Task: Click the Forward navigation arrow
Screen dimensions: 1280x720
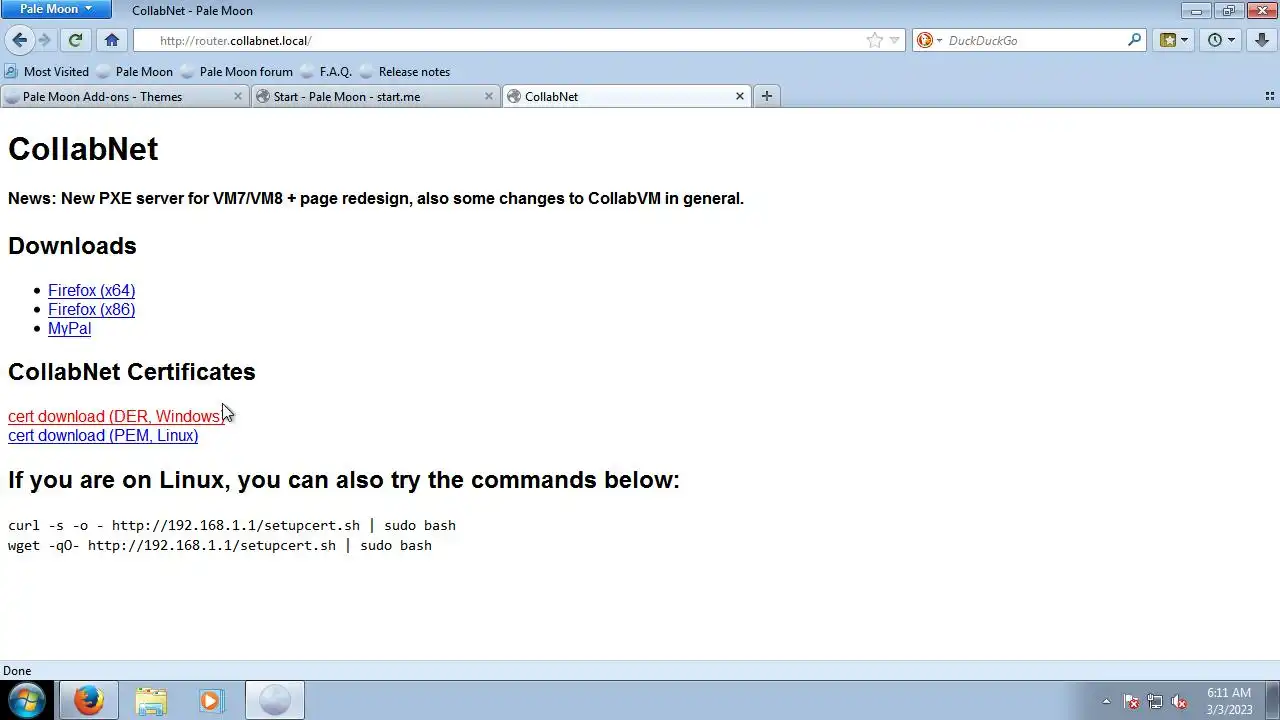Action: 44,40
